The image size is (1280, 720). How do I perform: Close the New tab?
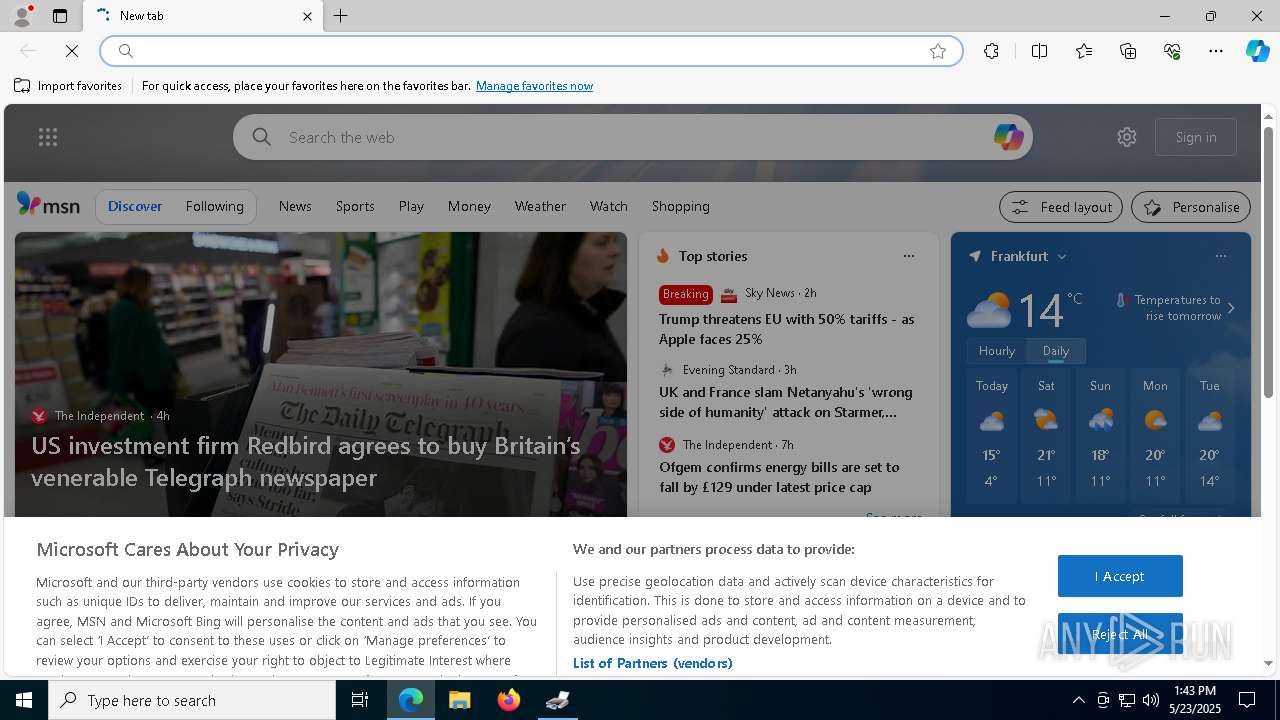[307, 16]
